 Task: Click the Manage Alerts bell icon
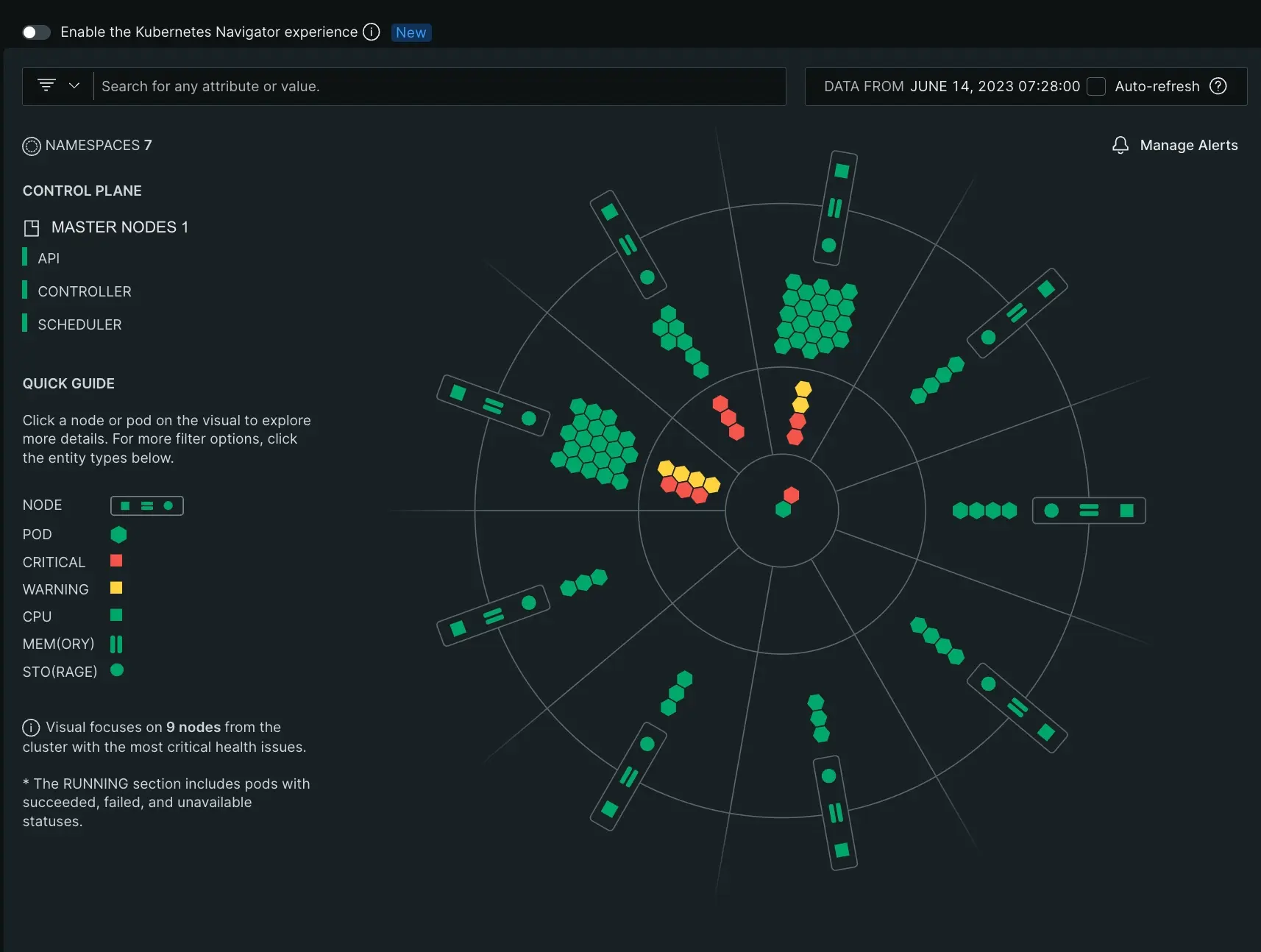[x=1120, y=146]
